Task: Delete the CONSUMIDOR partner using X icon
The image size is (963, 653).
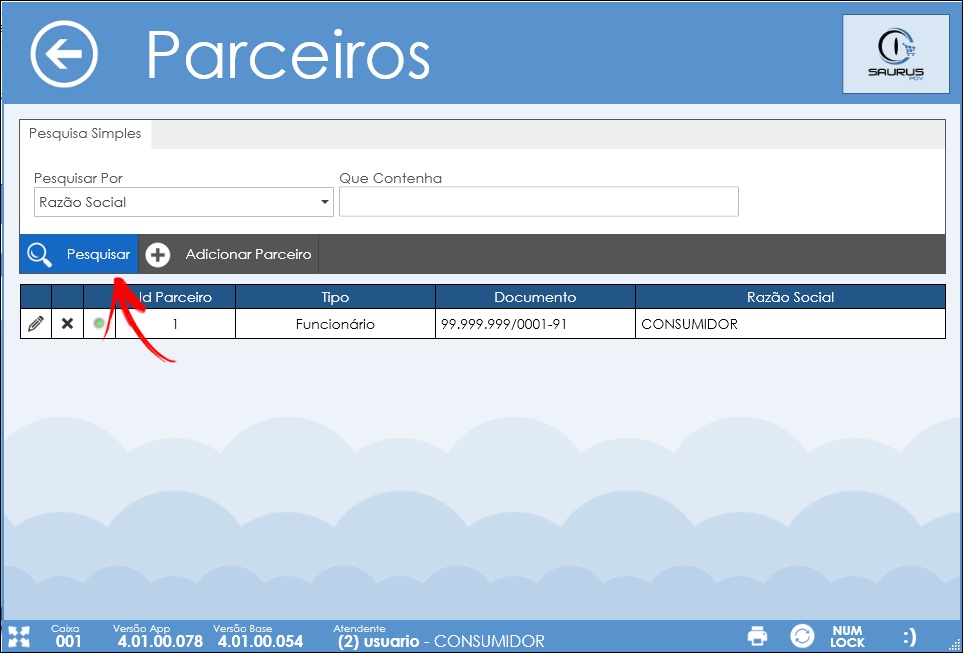Action: click(68, 323)
